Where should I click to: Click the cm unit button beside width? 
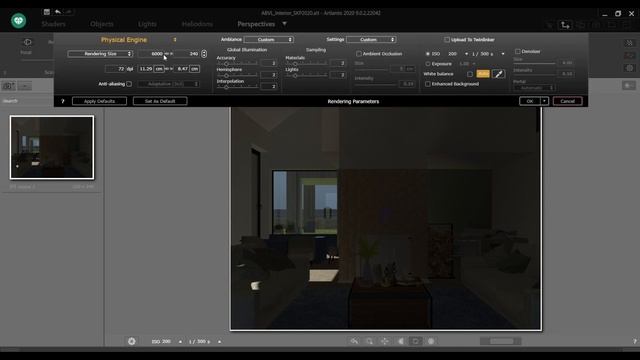[x=159, y=69]
